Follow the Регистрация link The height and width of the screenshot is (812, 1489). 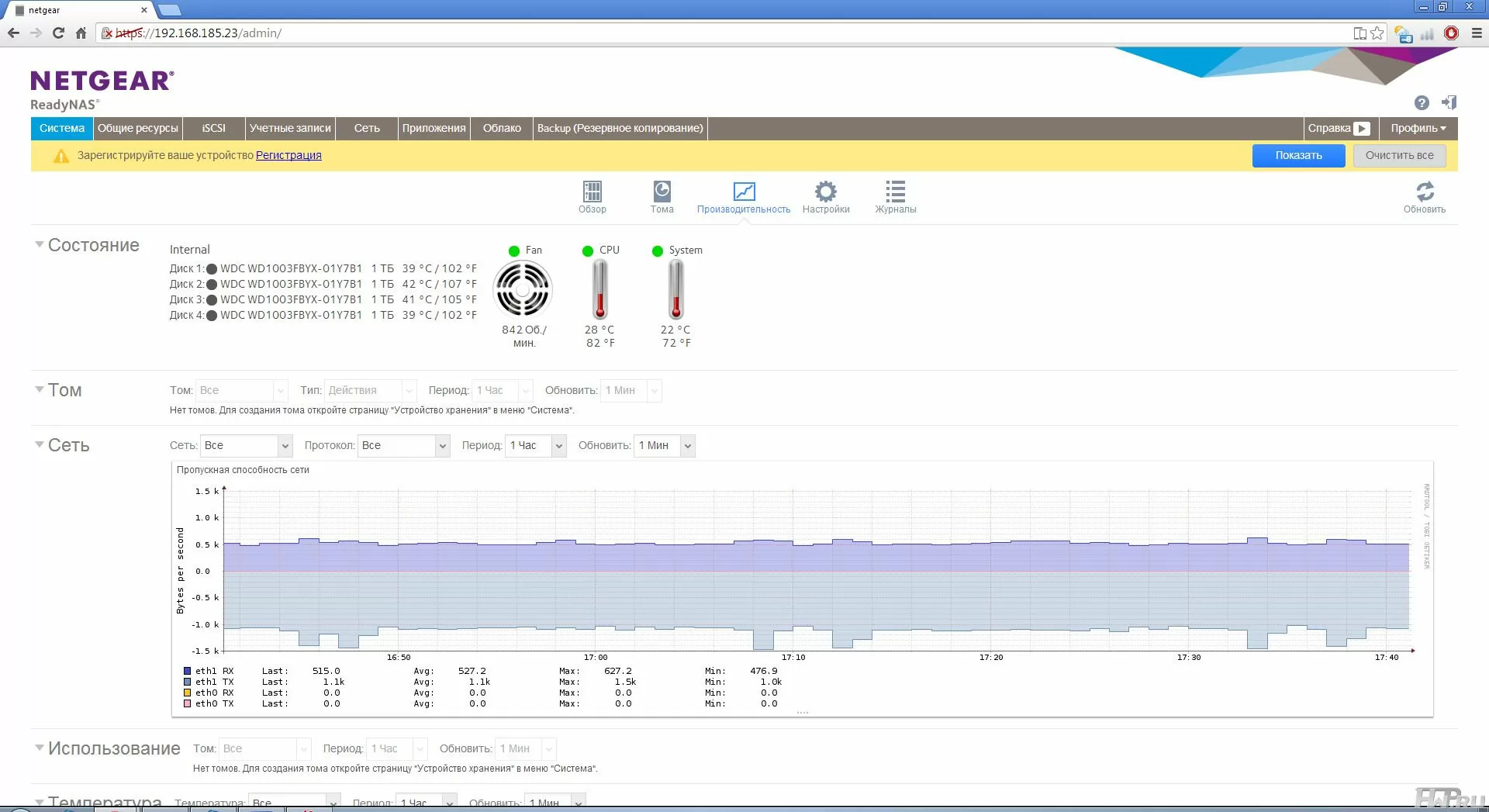[x=288, y=156]
